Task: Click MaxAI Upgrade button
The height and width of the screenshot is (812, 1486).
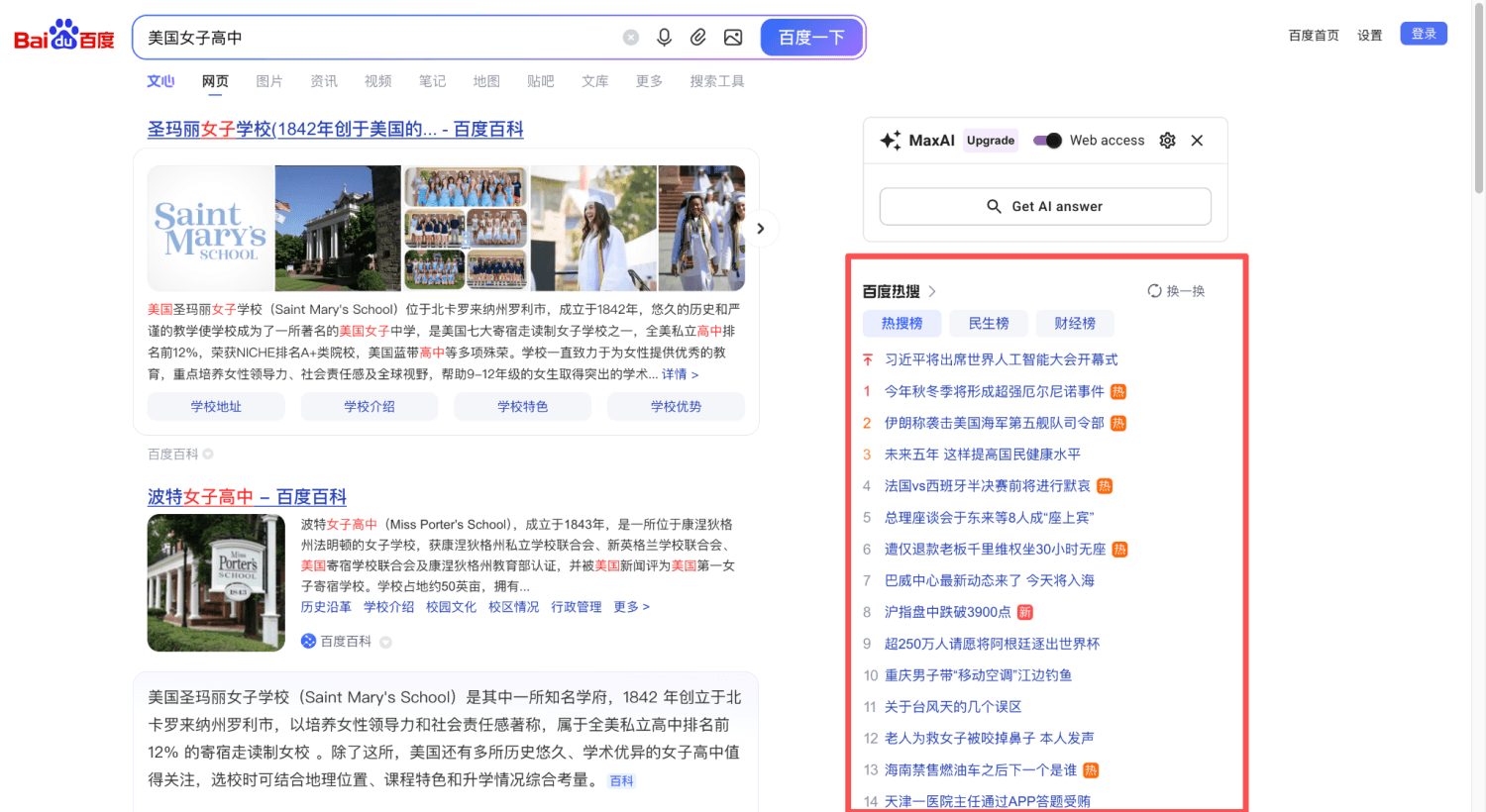Action: pyautogui.click(x=991, y=141)
